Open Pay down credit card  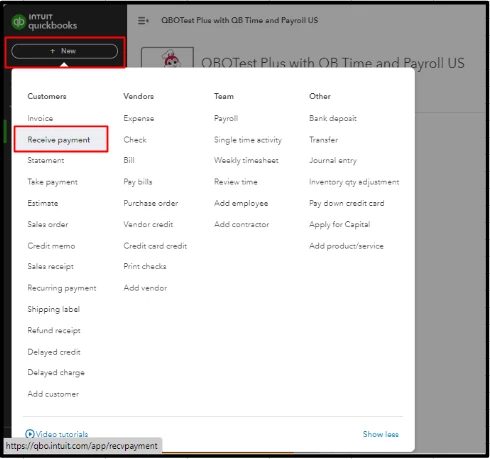coord(347,203)
